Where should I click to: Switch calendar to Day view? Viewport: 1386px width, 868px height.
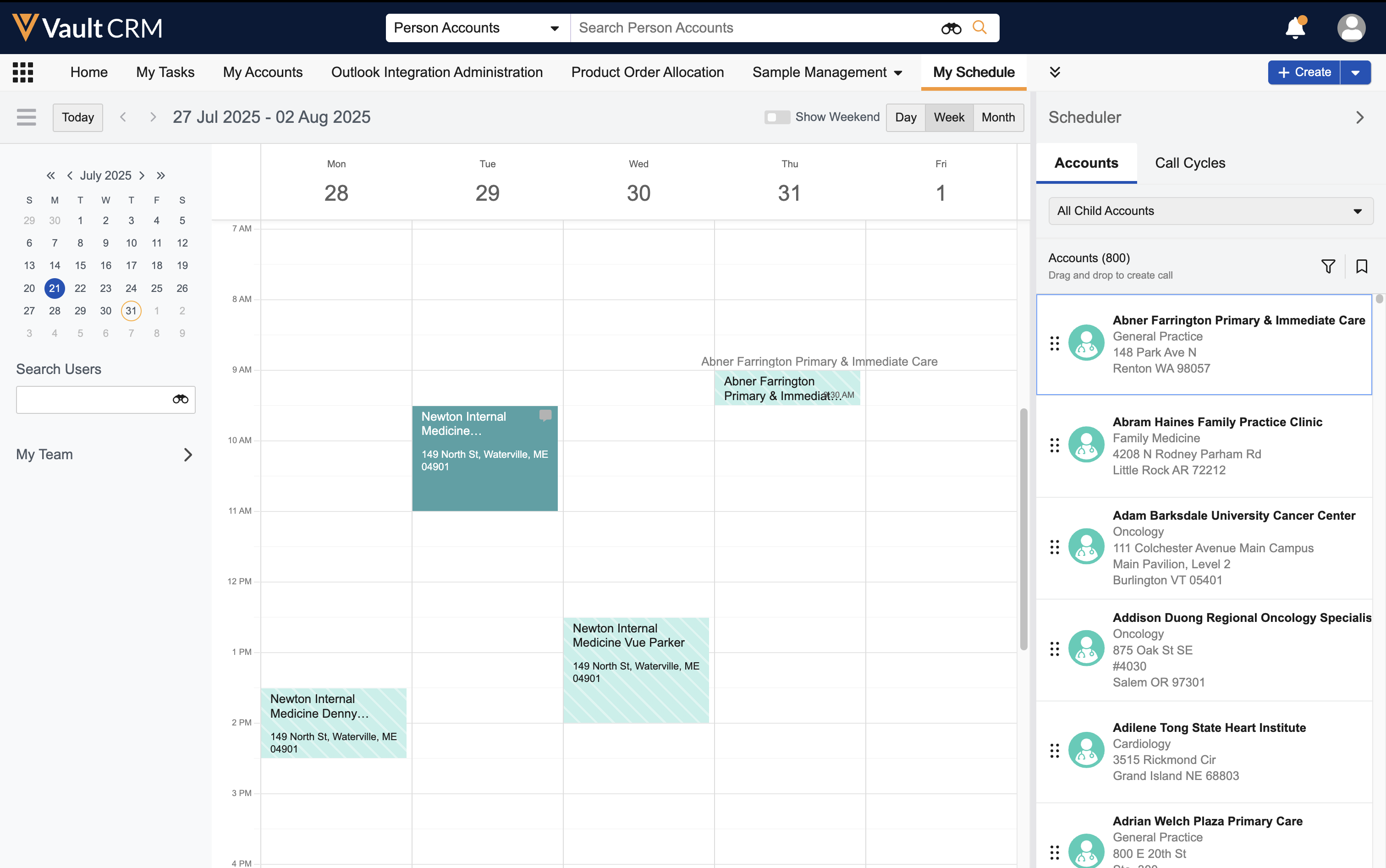(905, 117)
